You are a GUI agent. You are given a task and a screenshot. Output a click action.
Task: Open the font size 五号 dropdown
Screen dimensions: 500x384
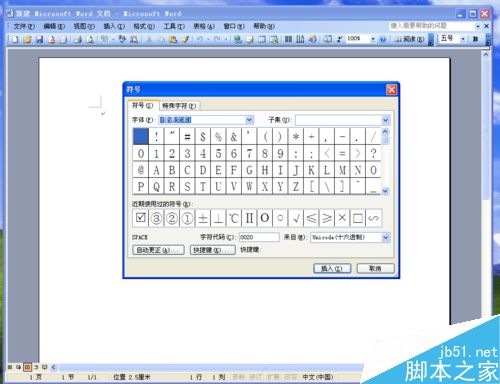(463, 39)
